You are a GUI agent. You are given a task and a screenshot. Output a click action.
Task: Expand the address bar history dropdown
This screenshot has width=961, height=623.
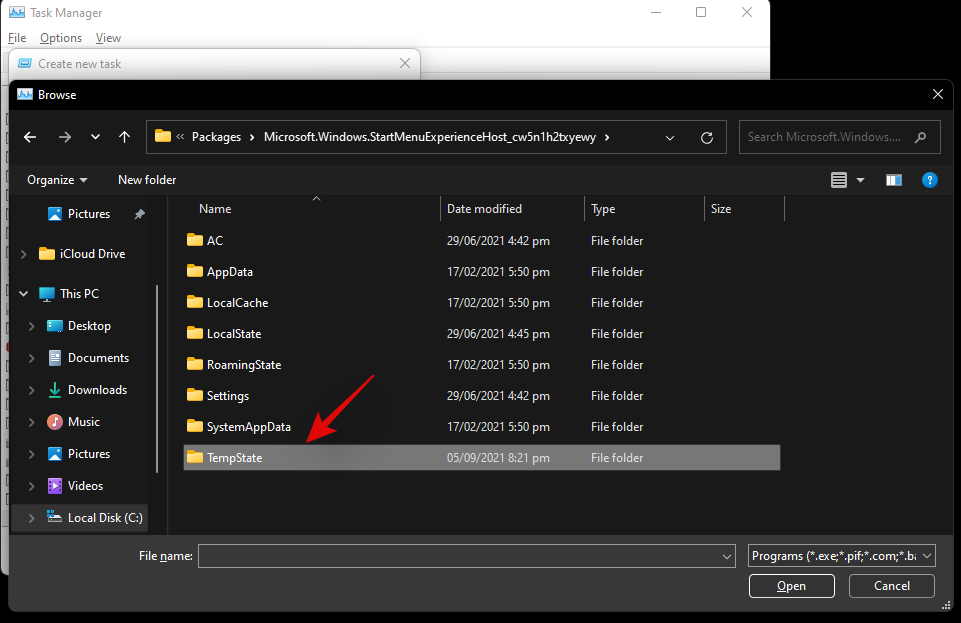coord(670,137)
